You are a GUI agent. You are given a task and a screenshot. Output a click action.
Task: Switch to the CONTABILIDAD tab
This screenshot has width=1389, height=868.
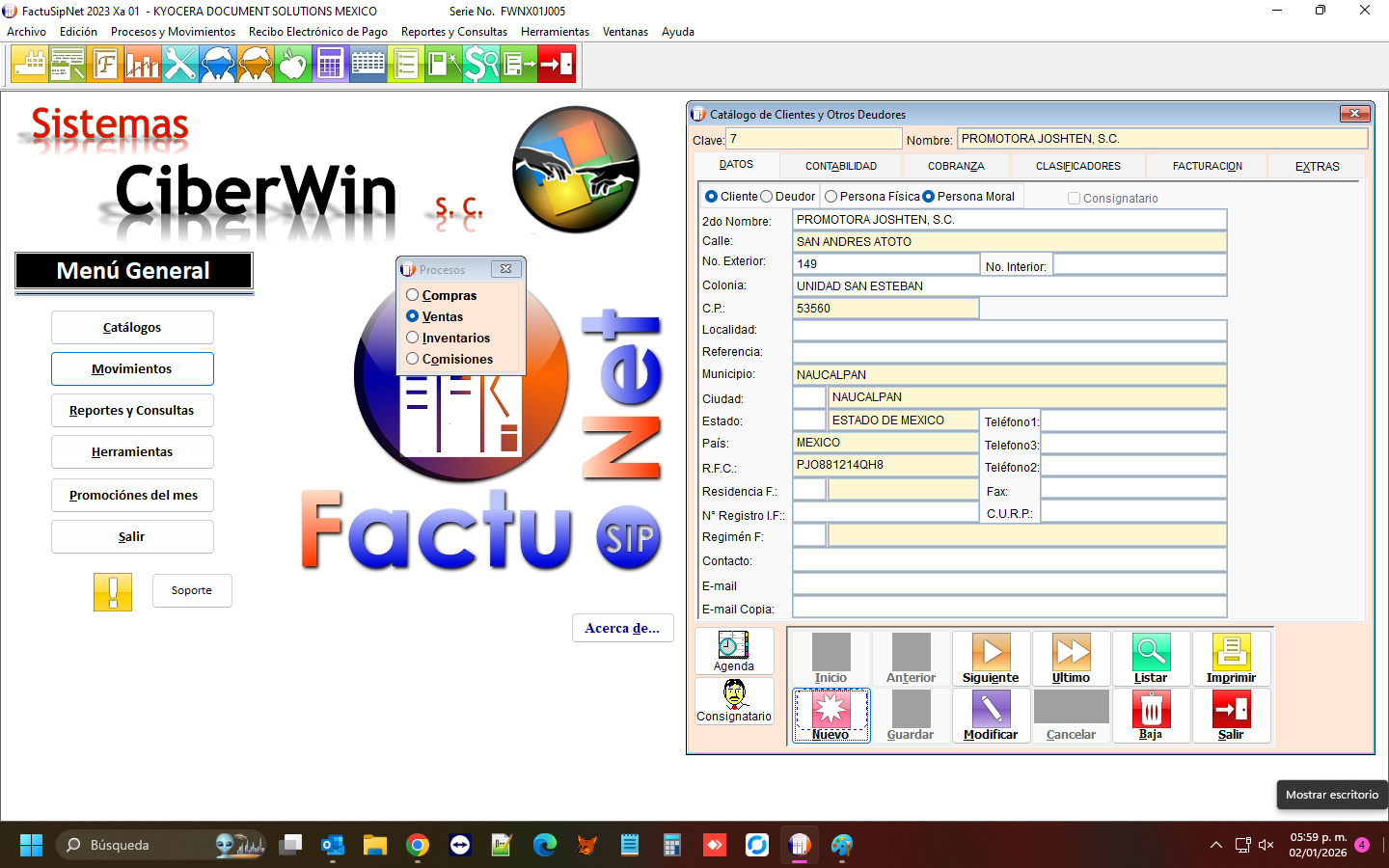click(x=841, y=166)
